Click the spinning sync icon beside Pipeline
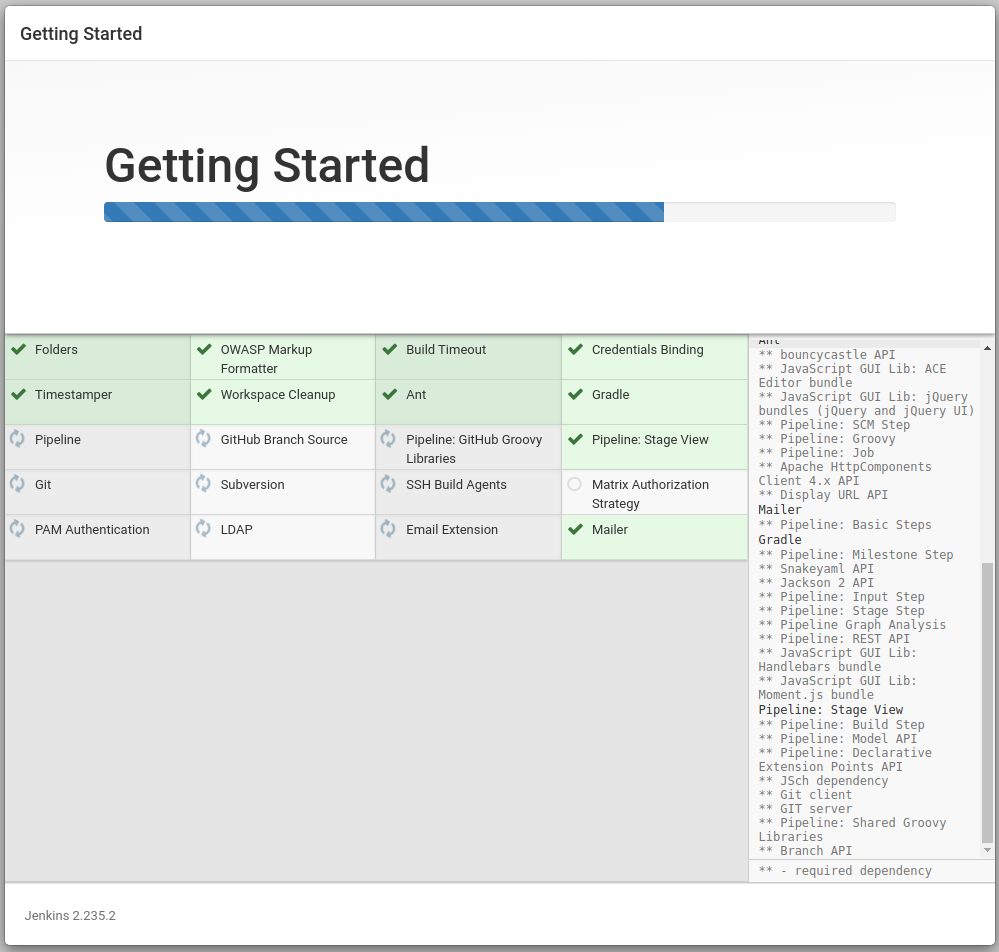Screen dimensions: 999x952 tap(17, 439)
